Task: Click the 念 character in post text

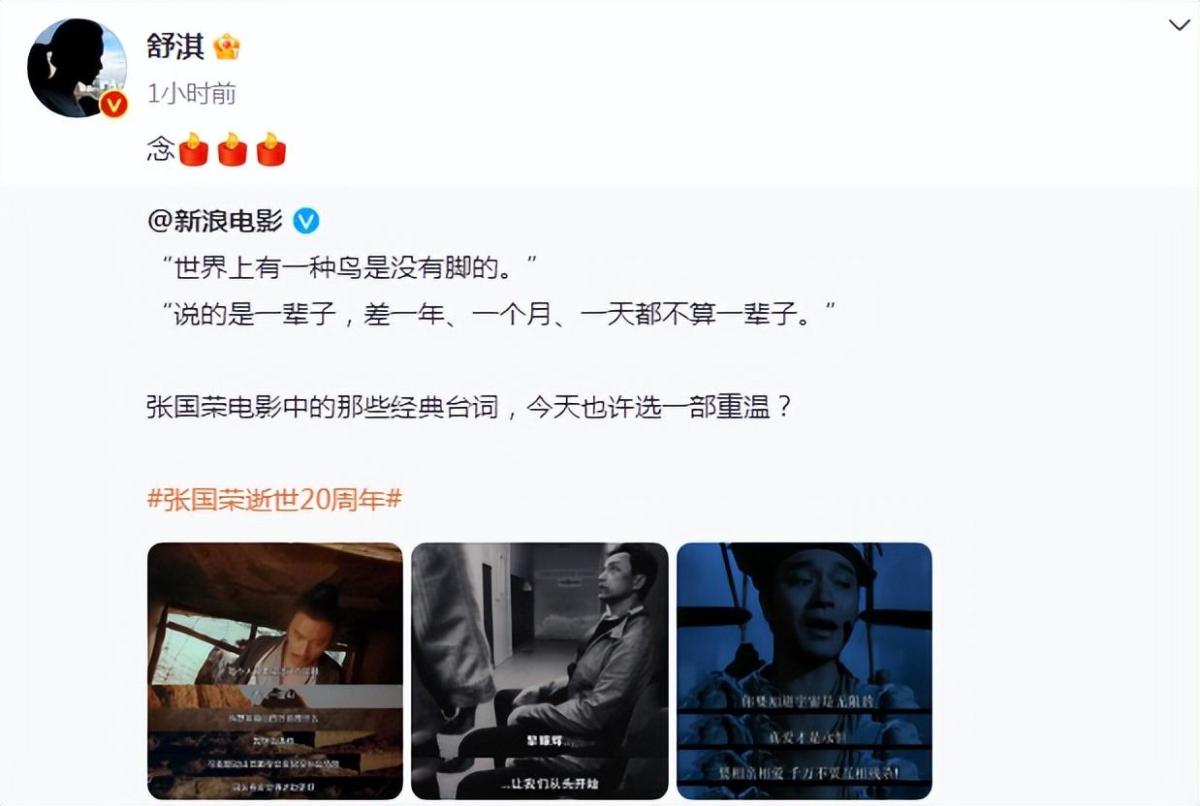Action: [161, 150]
